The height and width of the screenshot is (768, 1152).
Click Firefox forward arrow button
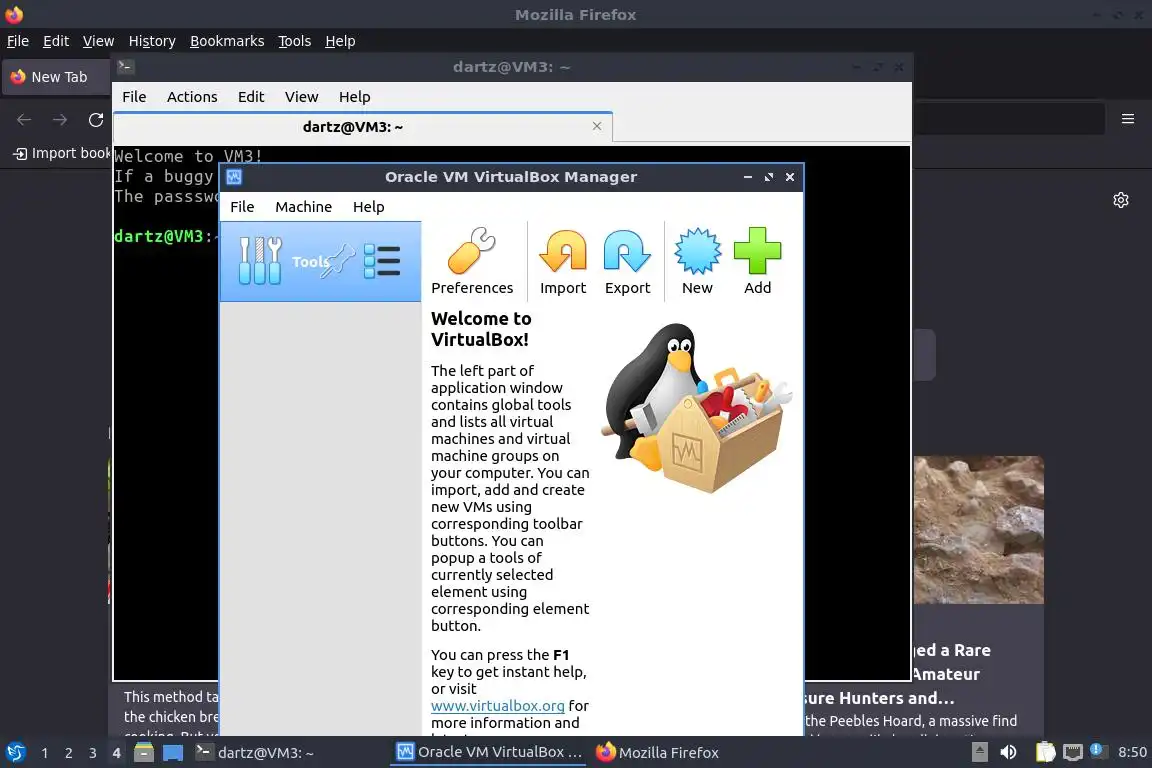click(x=60, y=120)
